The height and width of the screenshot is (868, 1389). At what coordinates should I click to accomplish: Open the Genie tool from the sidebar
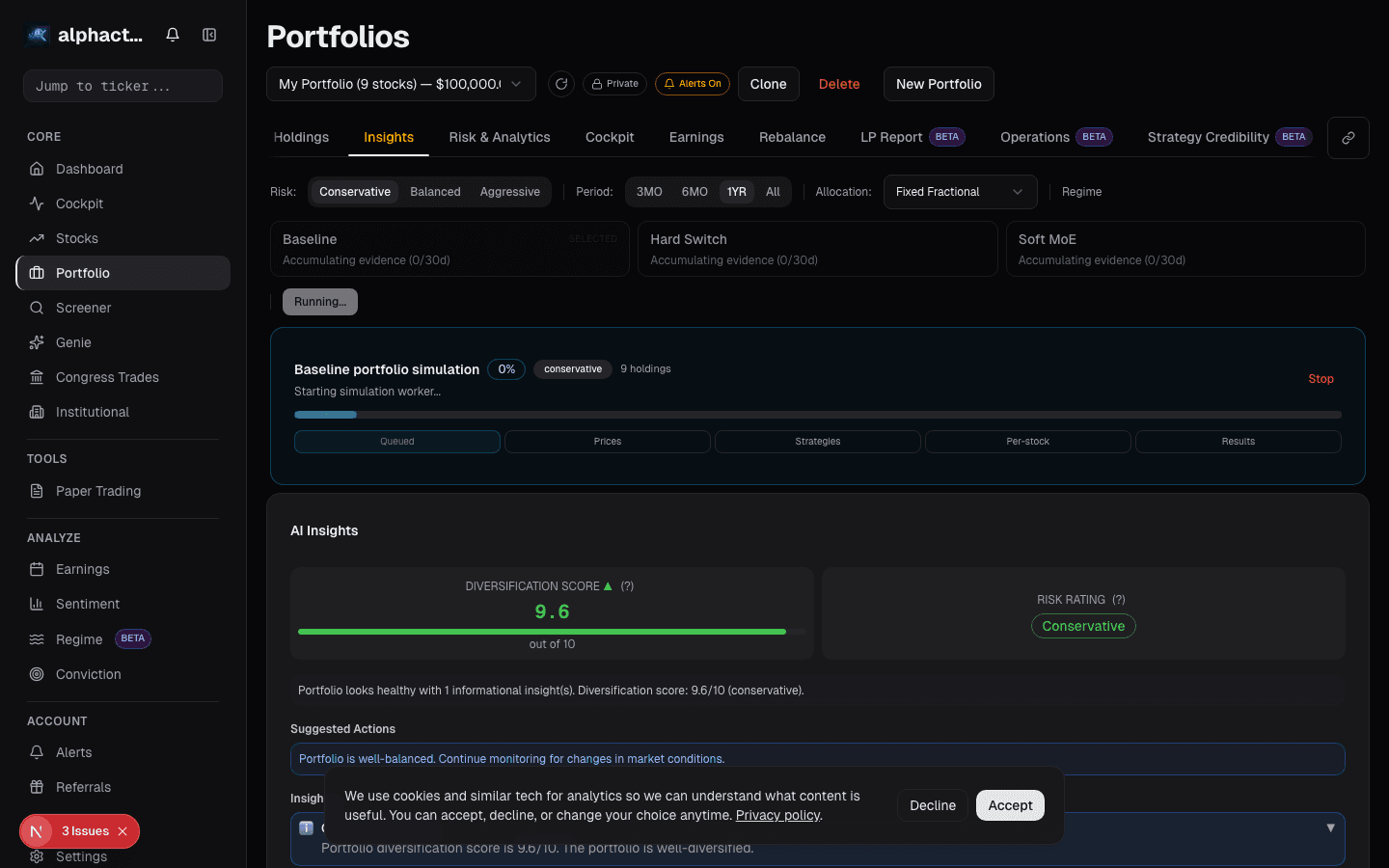pyautogui.click(x=39, y=342)
